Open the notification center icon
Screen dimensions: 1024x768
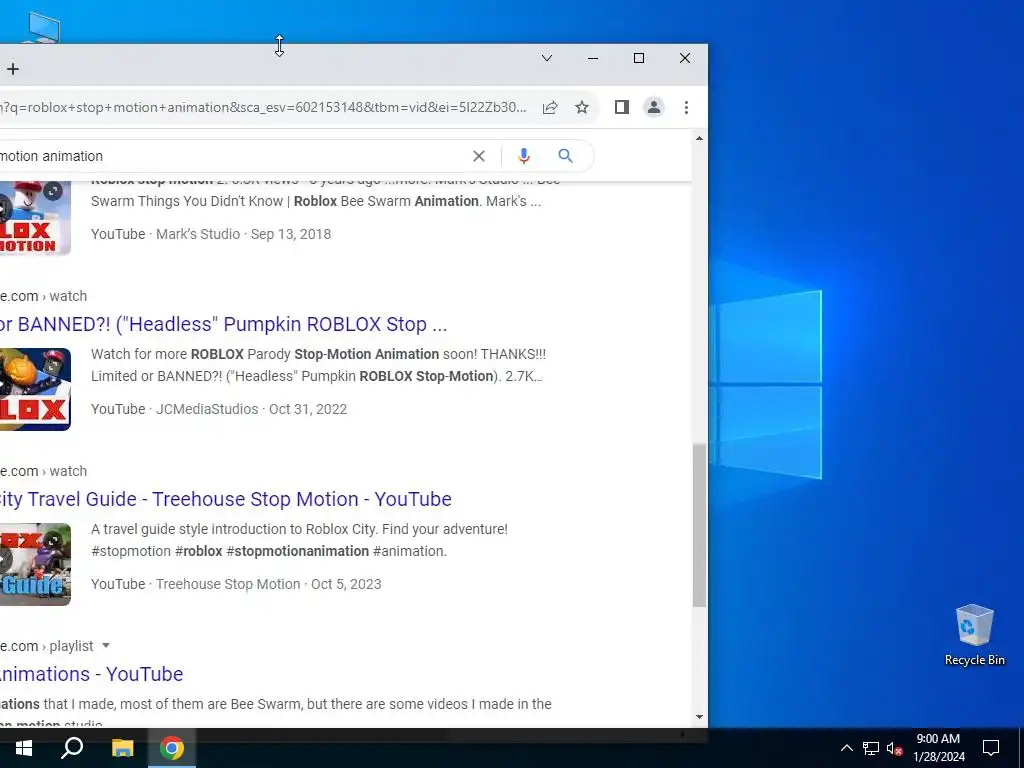point(991,748)
